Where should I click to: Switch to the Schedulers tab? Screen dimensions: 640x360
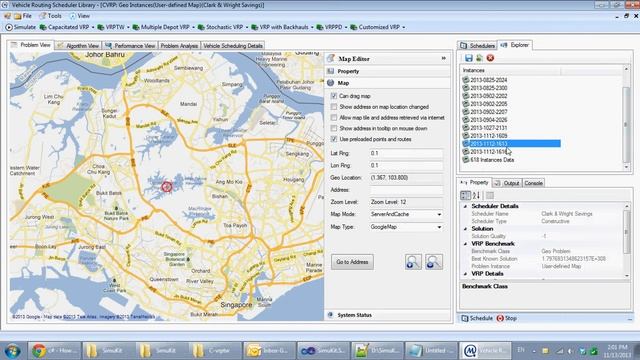coord(478,46)
